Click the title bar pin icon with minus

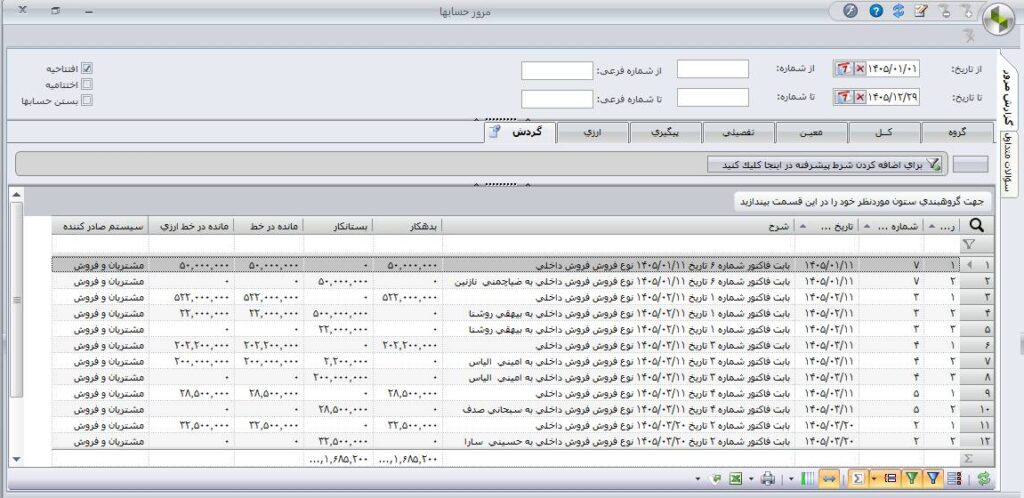tap(944, 11)
